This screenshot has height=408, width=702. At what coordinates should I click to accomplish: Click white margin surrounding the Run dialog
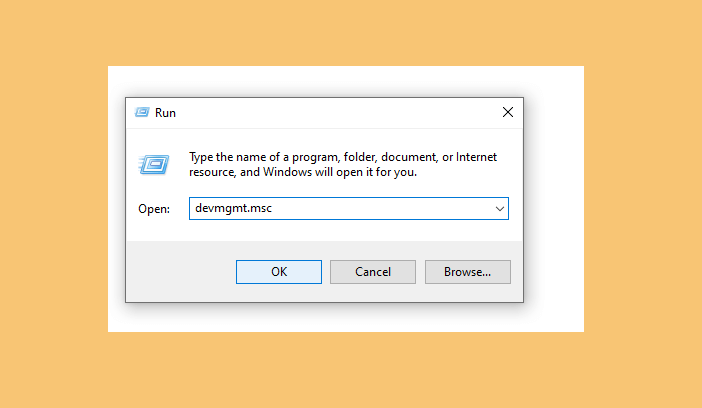pos(554,199)
